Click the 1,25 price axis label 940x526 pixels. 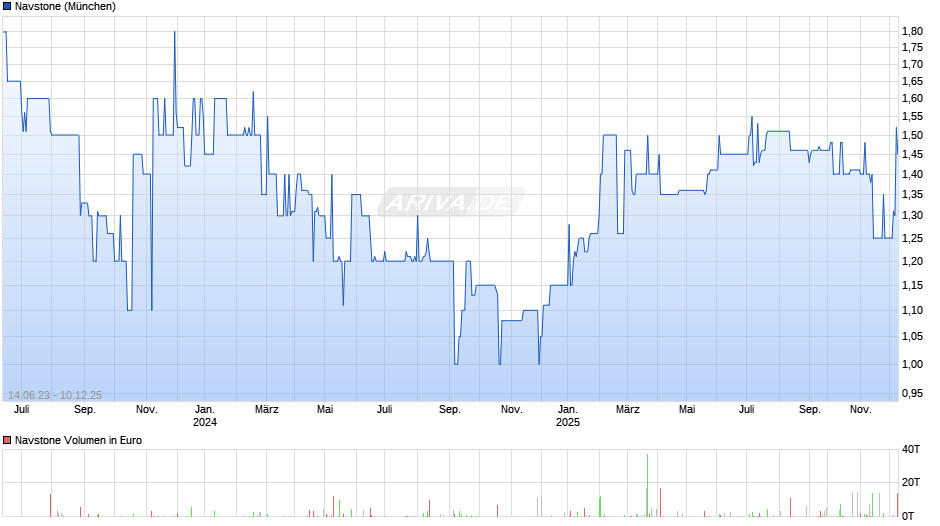click(912, 239)
